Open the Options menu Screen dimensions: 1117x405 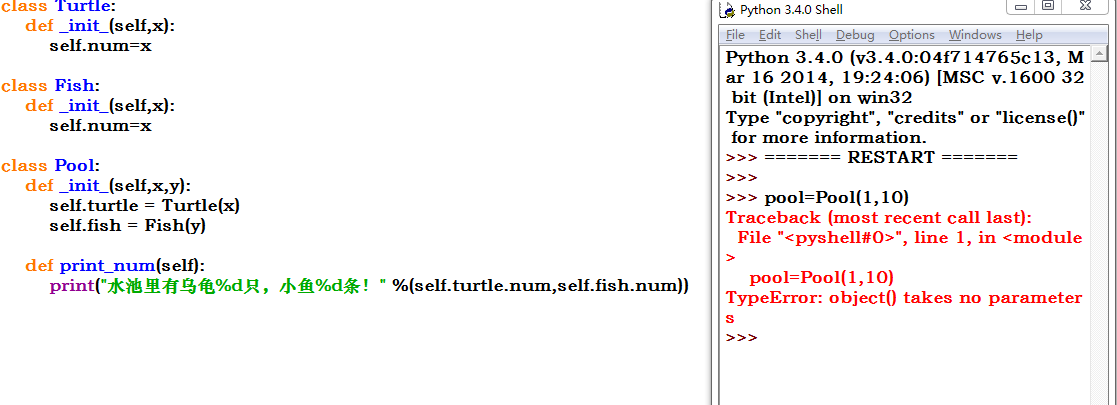(x=911, y=35)
